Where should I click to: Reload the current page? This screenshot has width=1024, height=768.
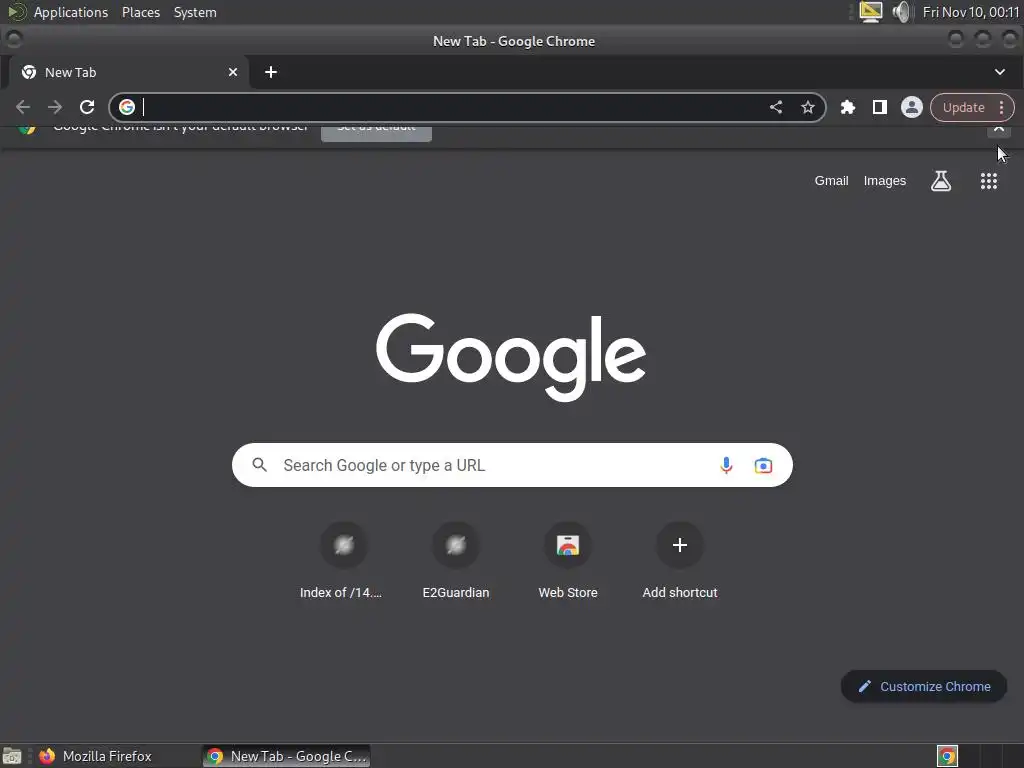[x=87, y=107]
